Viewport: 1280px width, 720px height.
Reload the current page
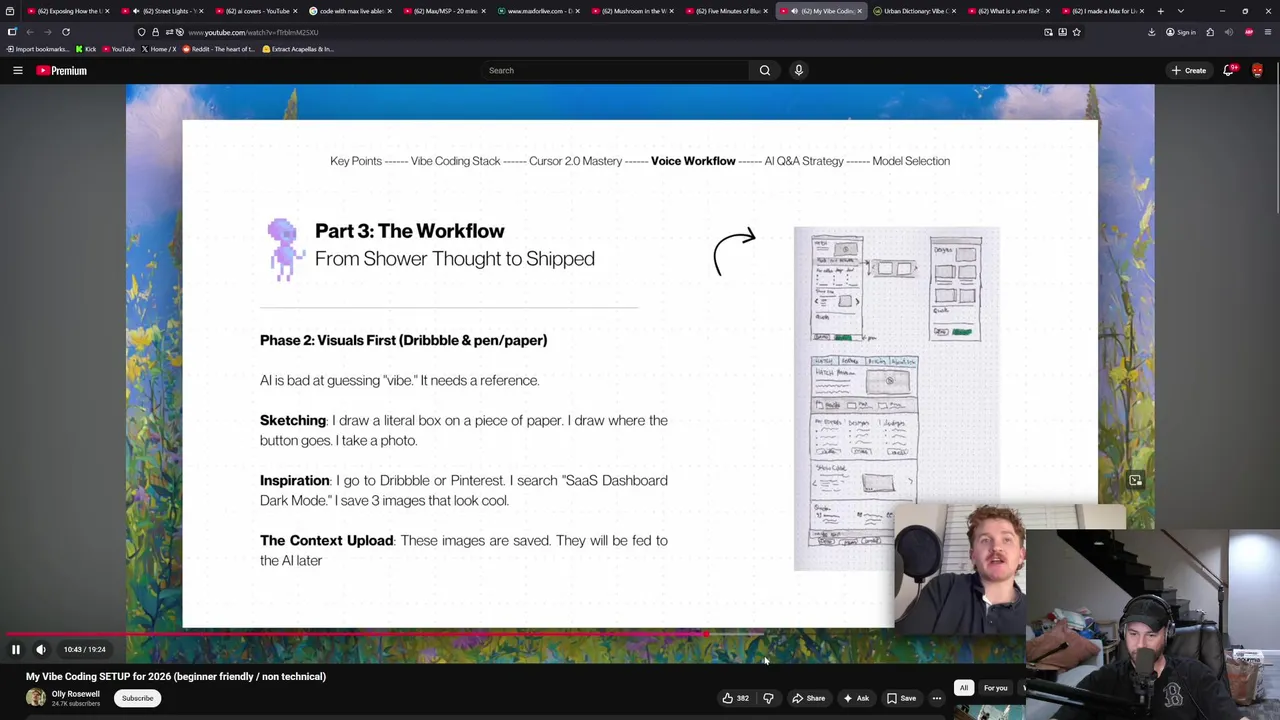(66, 32)
